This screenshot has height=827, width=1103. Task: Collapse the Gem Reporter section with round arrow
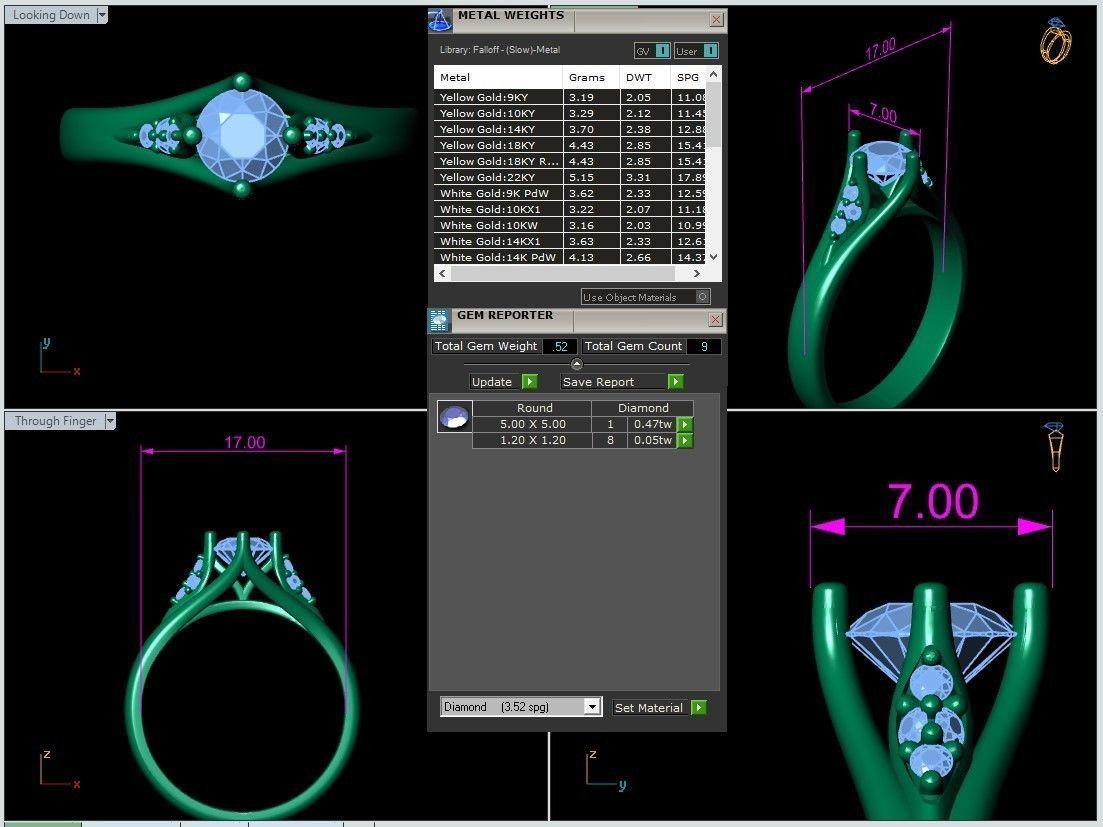[x=577, y=364]
